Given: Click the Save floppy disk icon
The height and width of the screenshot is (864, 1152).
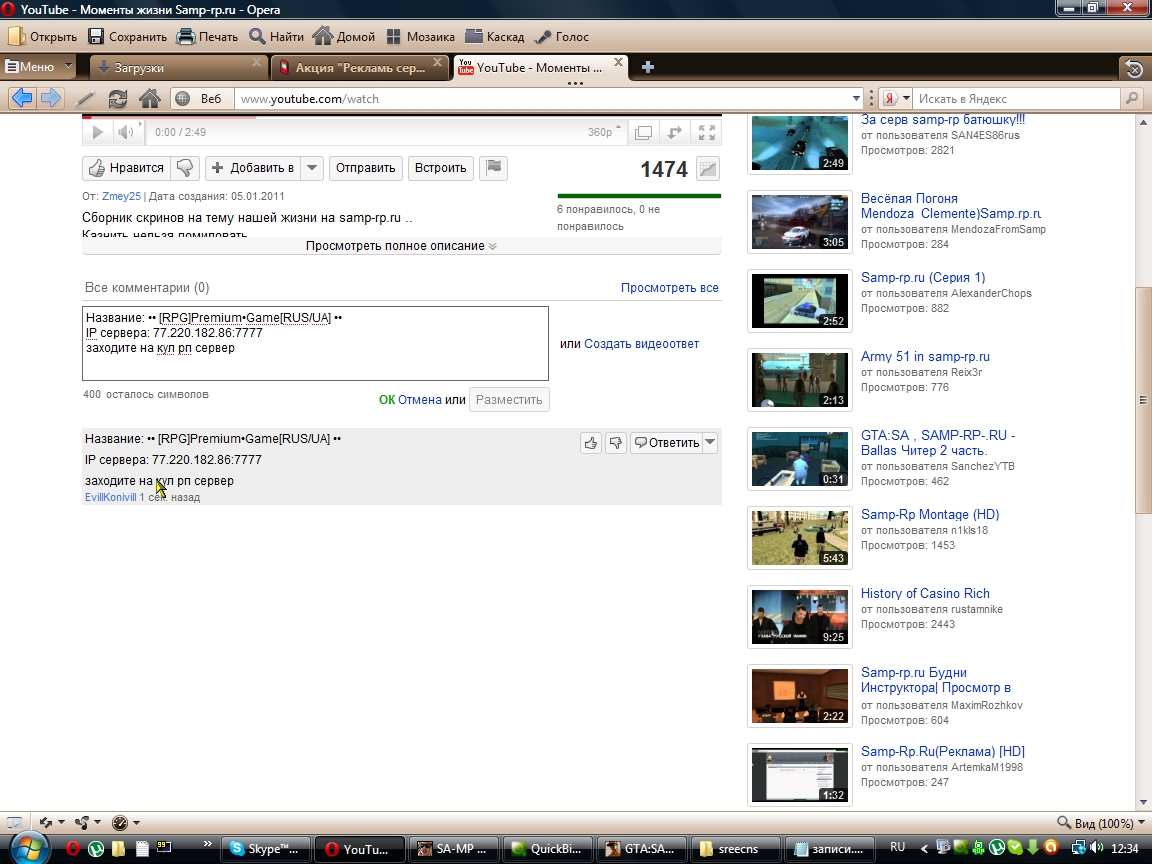Looking at the screenshot, I should [x=96, y=37].
